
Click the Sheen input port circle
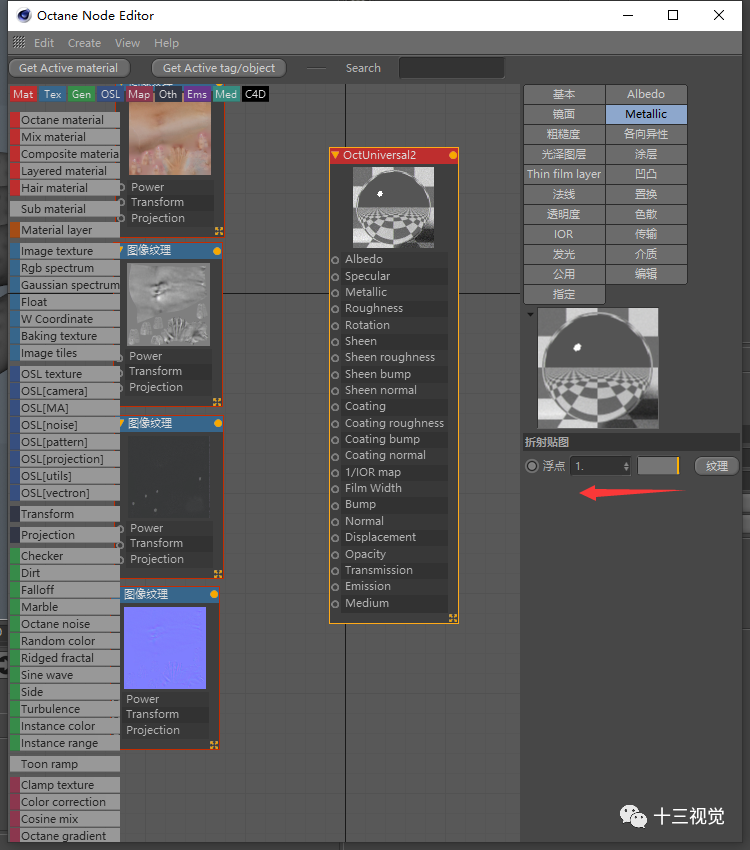click(x=335, y=342)
